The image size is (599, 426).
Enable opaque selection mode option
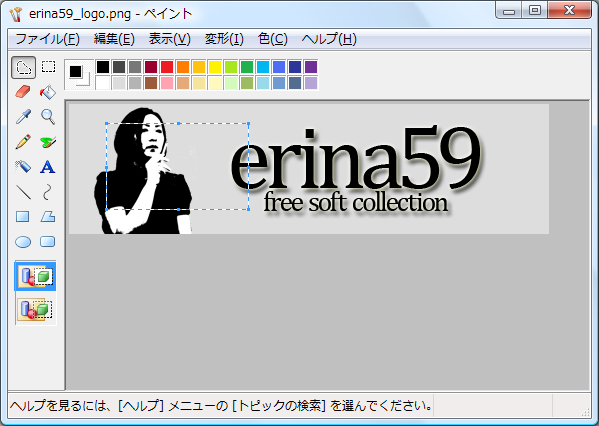point(35,276)
